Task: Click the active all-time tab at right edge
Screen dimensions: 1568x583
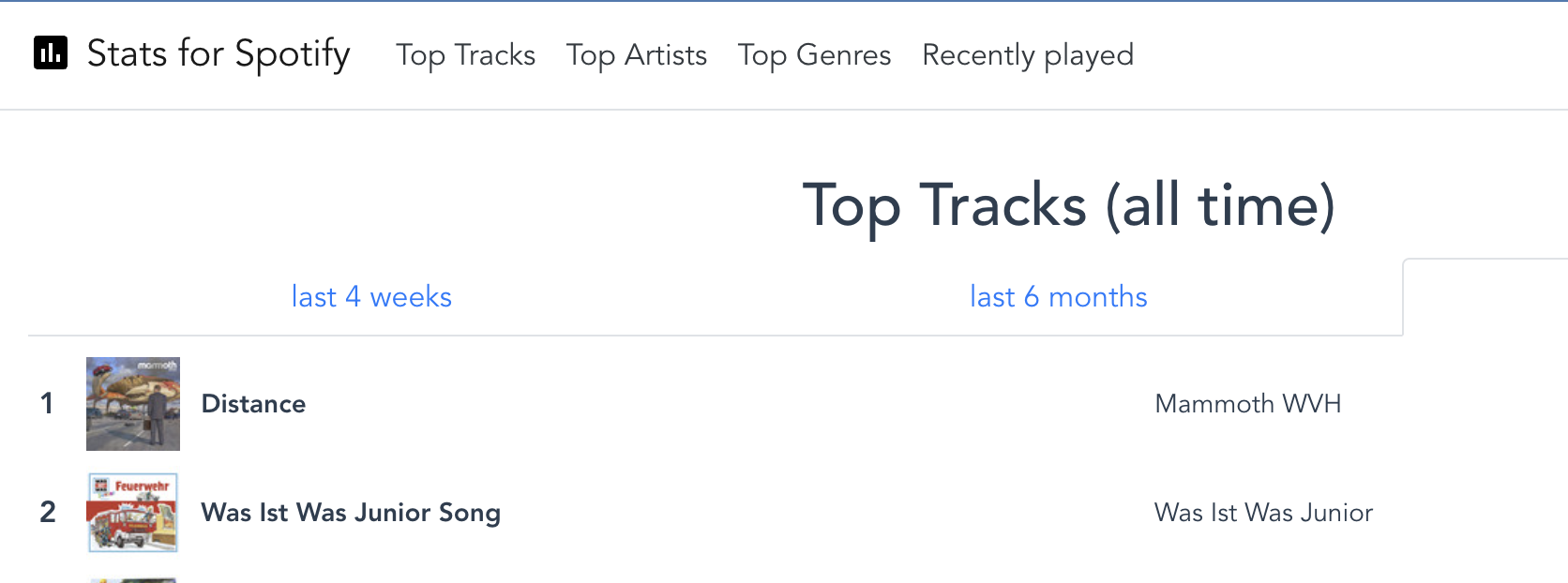Action: pyautogui.click(x=1485, y=297)
